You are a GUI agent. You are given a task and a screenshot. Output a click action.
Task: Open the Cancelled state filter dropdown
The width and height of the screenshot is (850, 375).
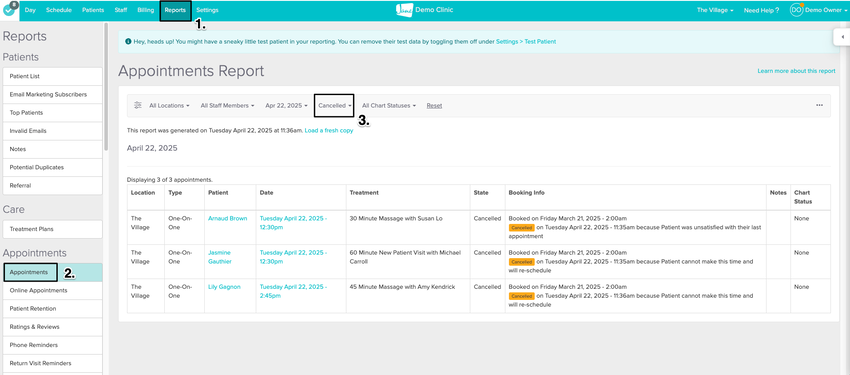point(335,106)
